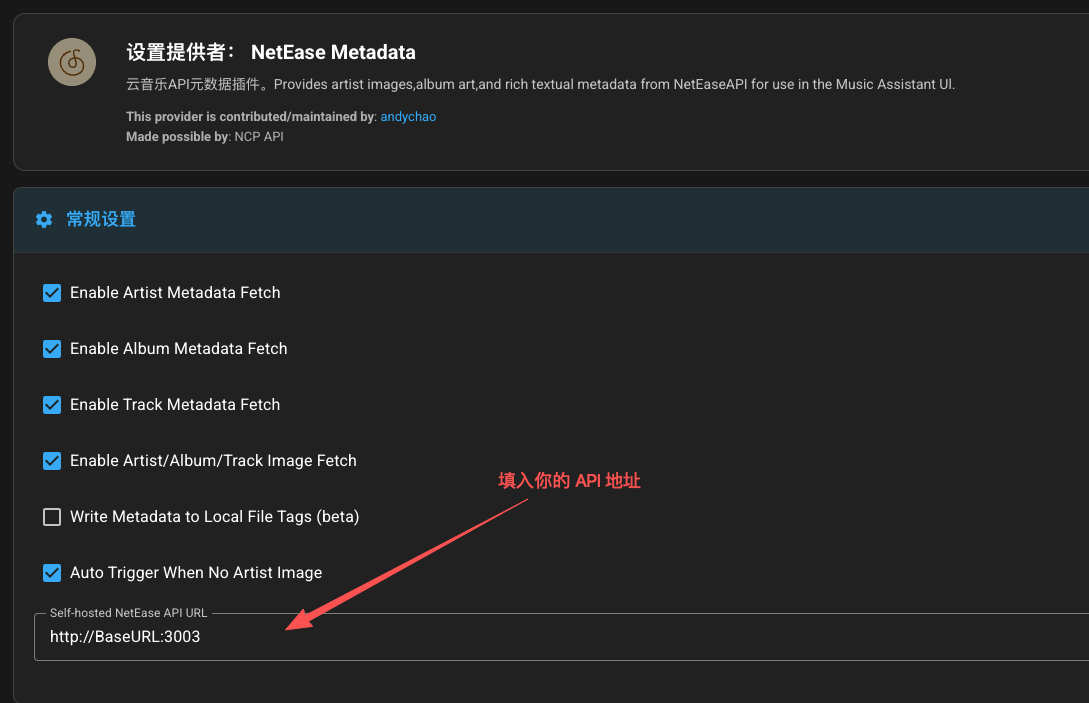
Task: Click the Write Metadata to Local File Tags label
Action: [x=214, y=517]
